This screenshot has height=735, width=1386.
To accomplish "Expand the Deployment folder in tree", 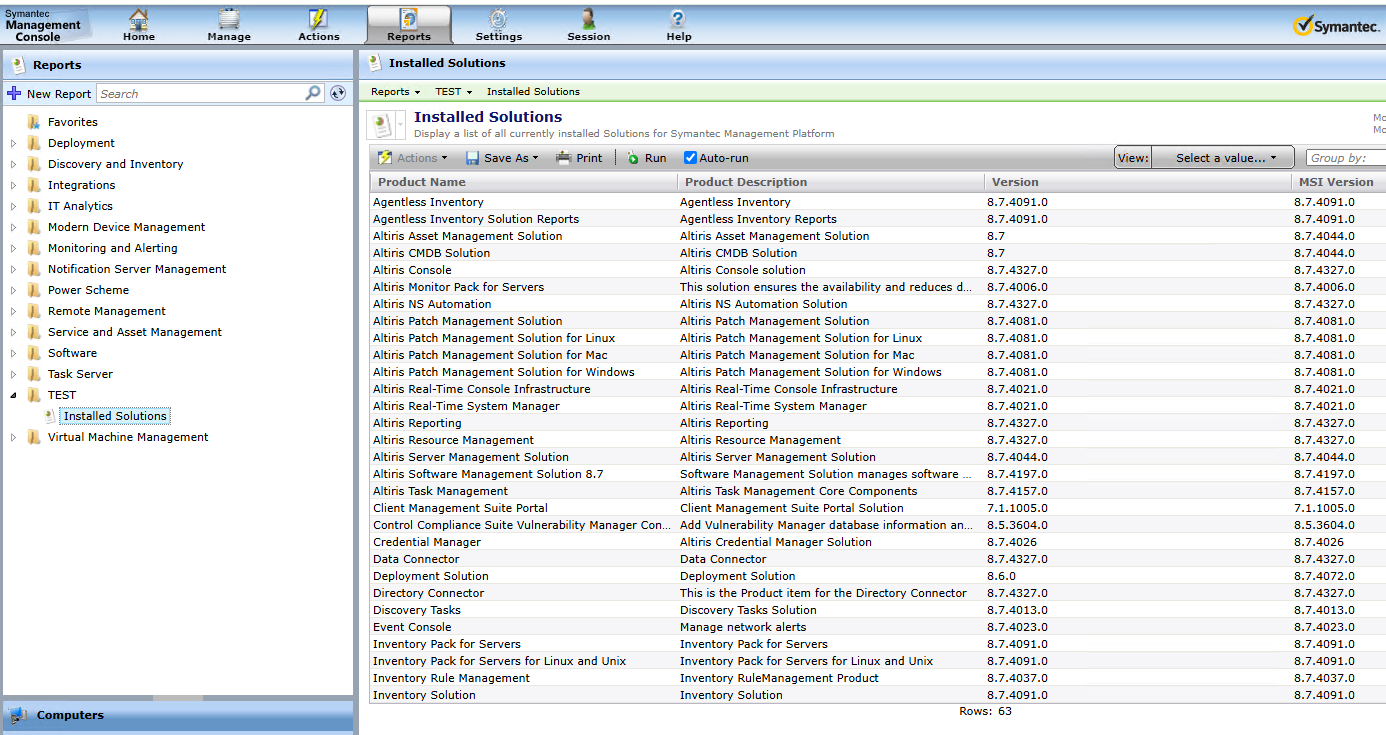I will 14,143.
